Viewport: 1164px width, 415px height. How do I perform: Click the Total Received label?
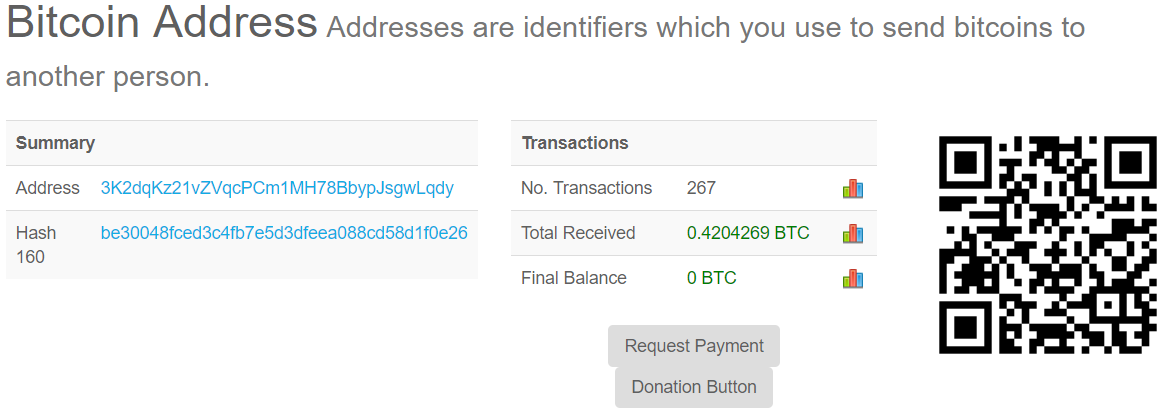[x=578, y=233]
